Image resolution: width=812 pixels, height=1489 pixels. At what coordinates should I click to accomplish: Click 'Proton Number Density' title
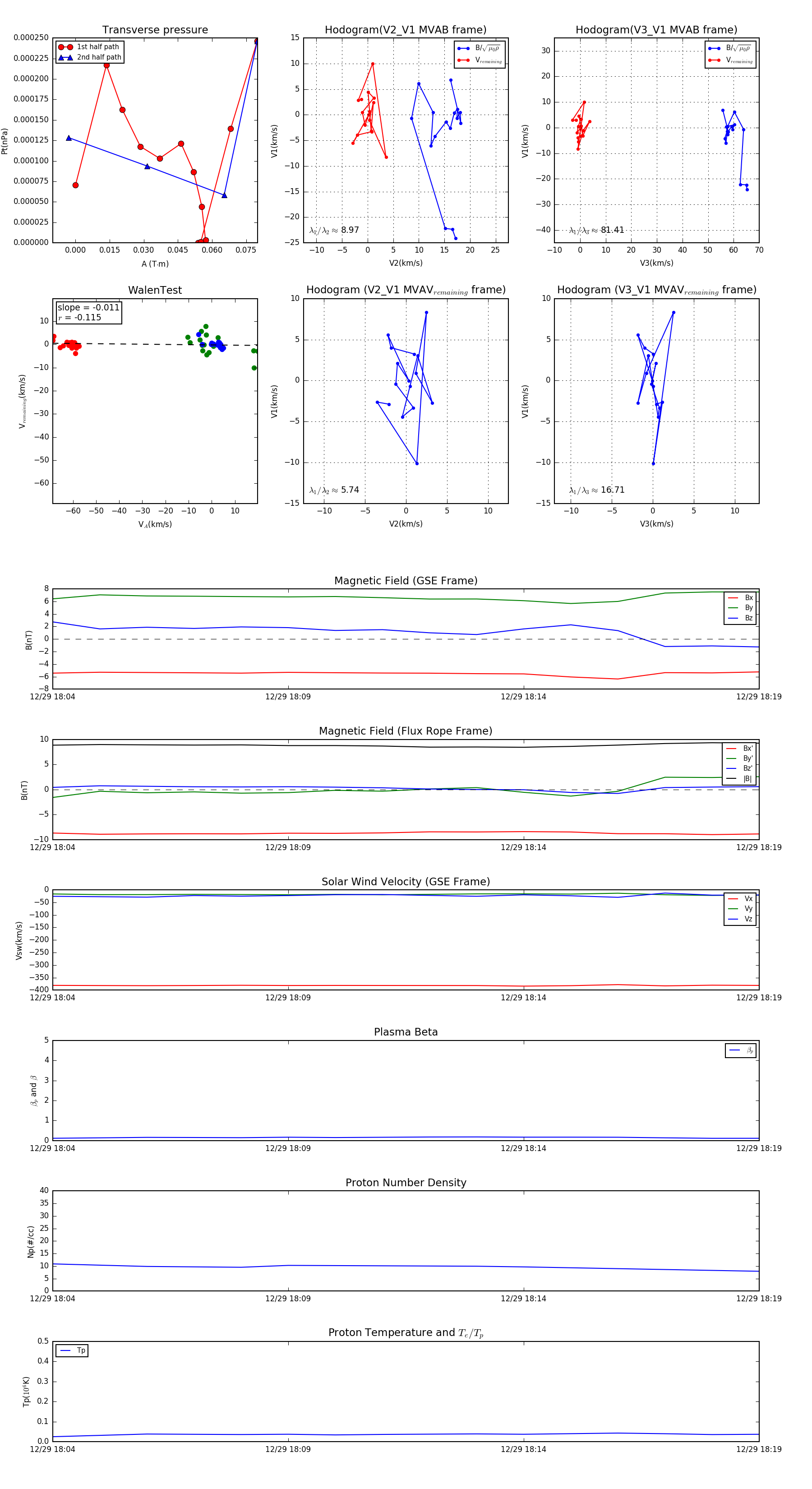(x=406, y=1183)
